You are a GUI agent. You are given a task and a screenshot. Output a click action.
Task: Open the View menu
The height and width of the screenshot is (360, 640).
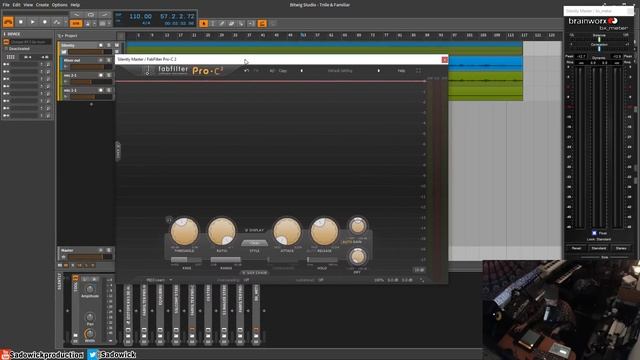28,5
